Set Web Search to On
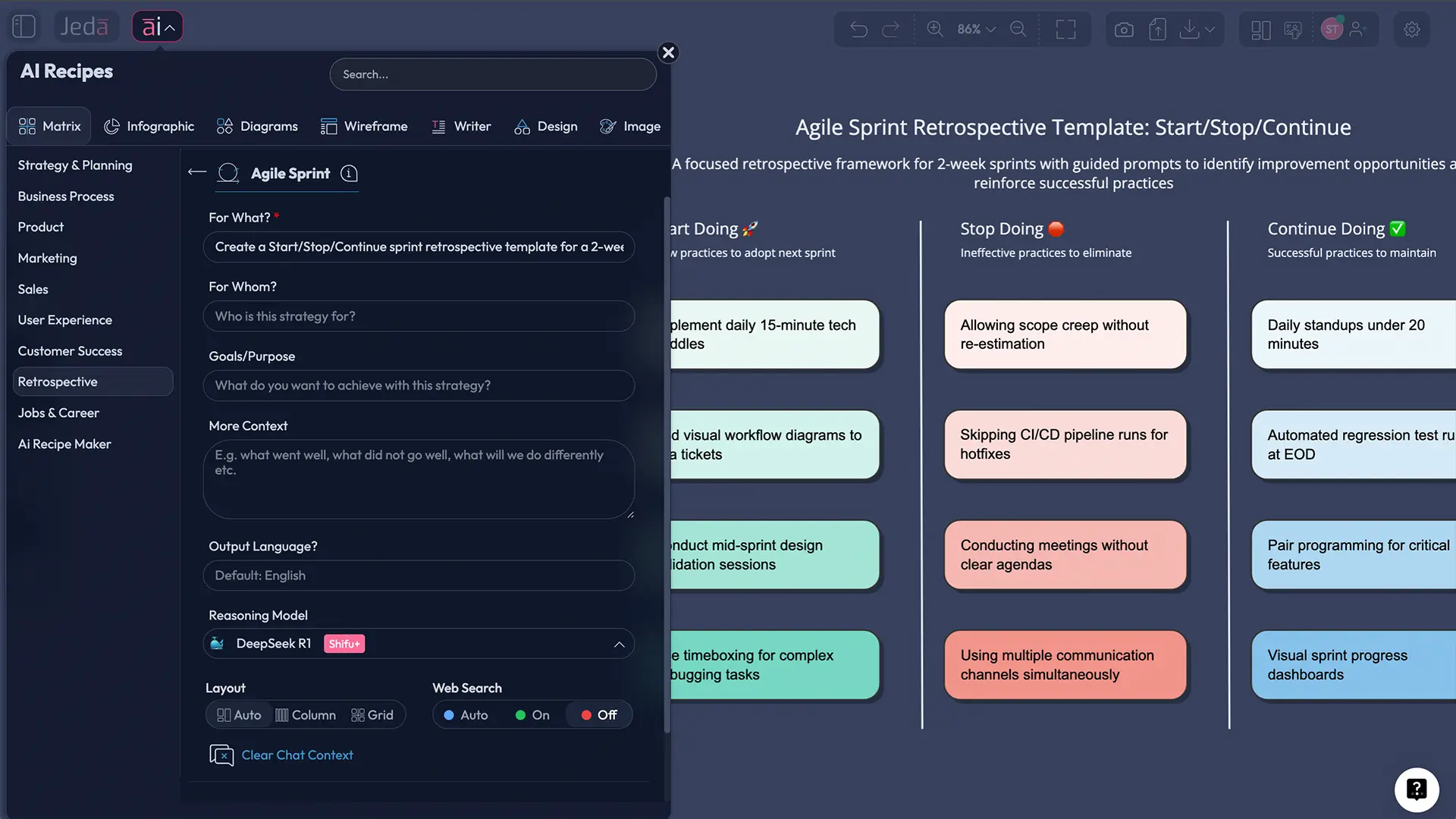This screenshot has height=819, width=1456. click(x=532, y=714)
